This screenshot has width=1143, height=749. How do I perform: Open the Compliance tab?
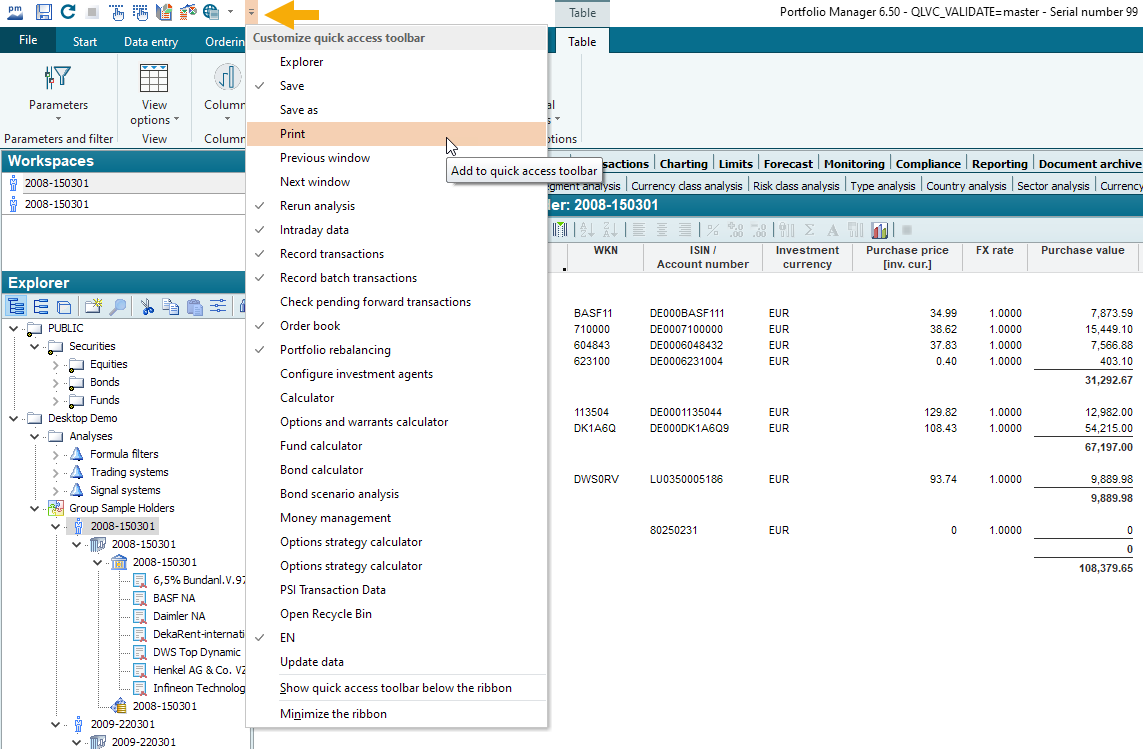[x=928, y=164]
